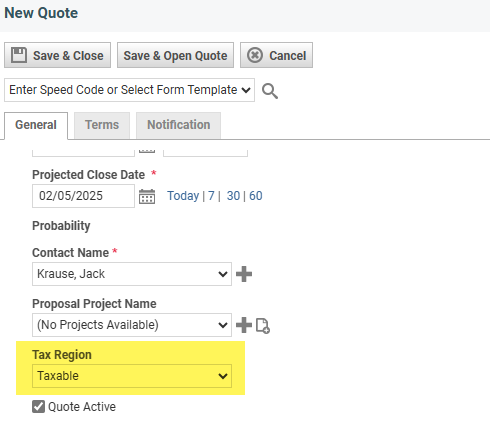
Task: Add new contact with plus icon
Action: tap(244, 274)
